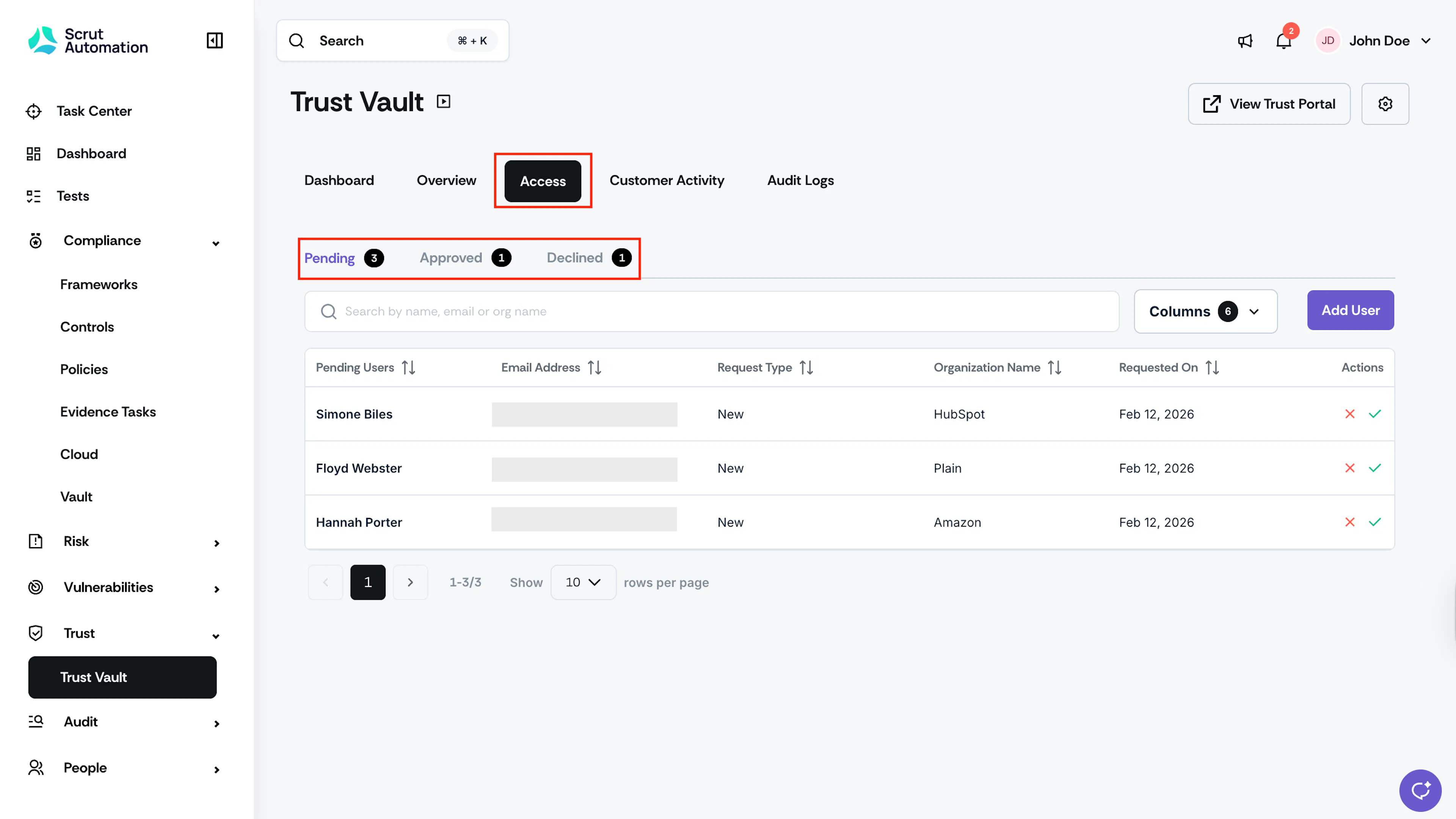Go to next page arrow
This screenshot has height=819, width=1456.
point(410,582)
